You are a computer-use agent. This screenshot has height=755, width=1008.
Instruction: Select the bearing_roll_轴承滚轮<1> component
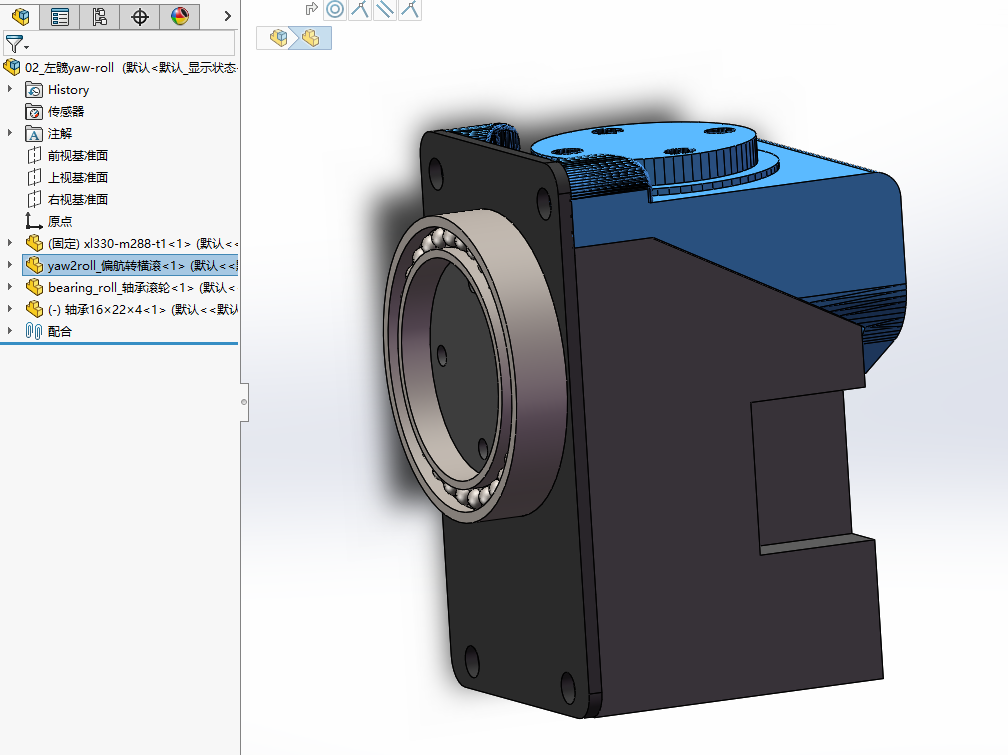[x=141, y=287]
